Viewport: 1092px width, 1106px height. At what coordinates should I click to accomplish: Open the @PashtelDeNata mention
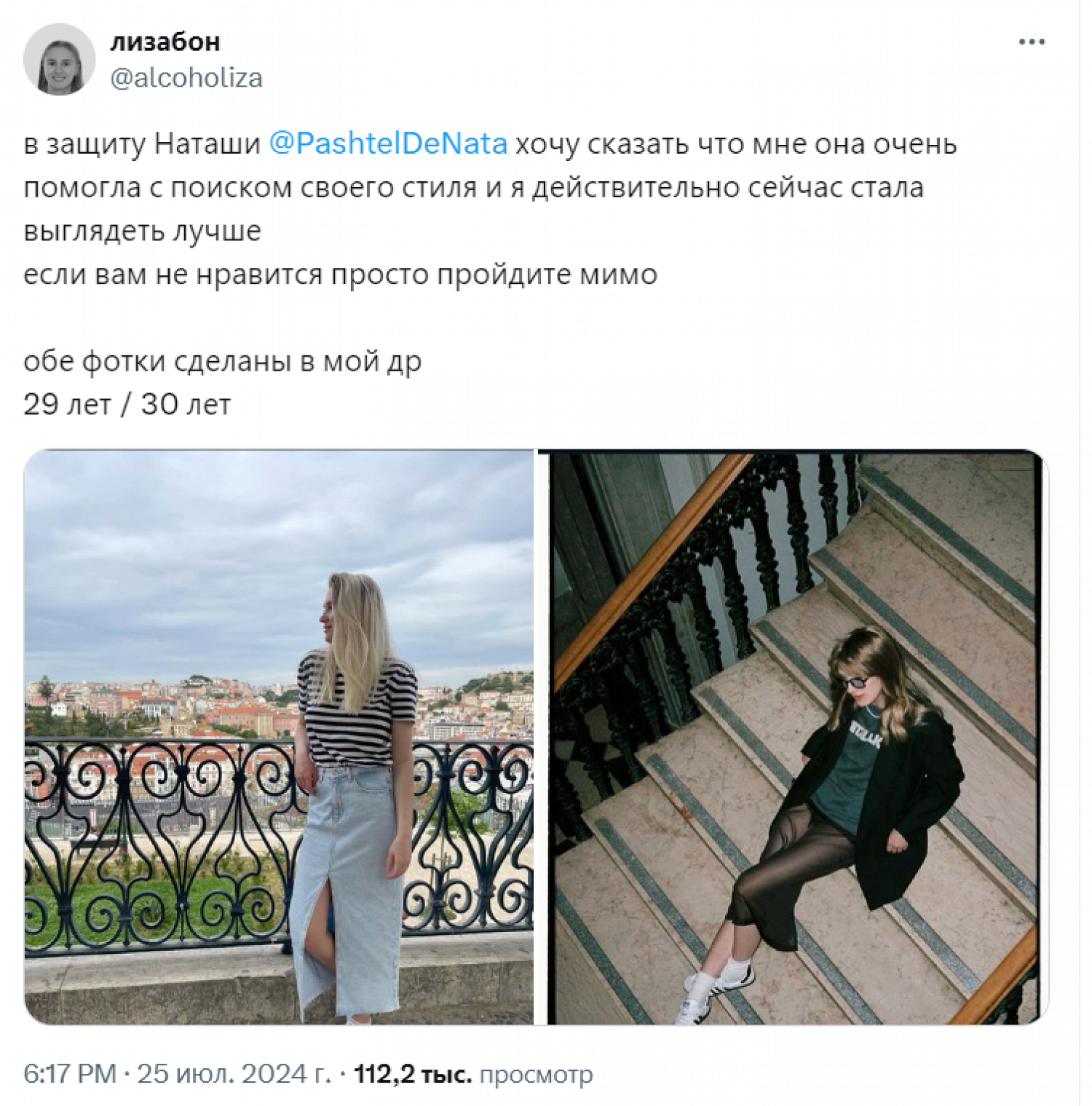[x=388, y=143]
